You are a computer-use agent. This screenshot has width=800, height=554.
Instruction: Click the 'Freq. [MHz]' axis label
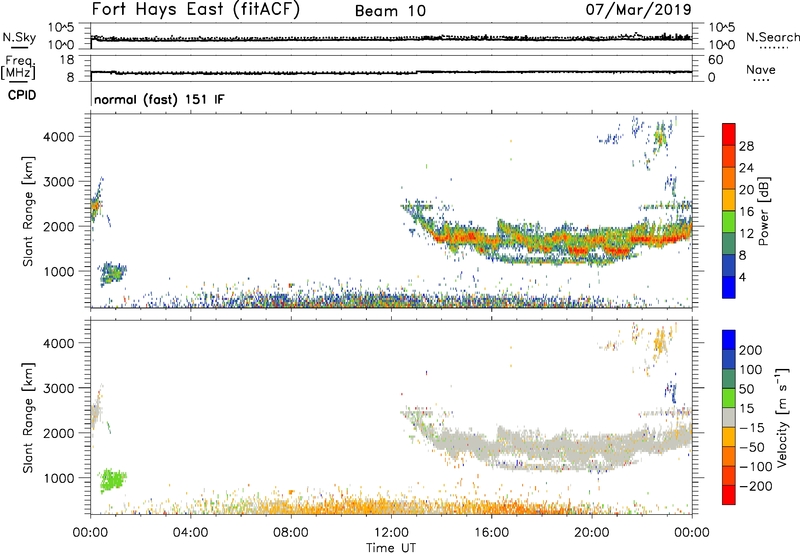18,68
